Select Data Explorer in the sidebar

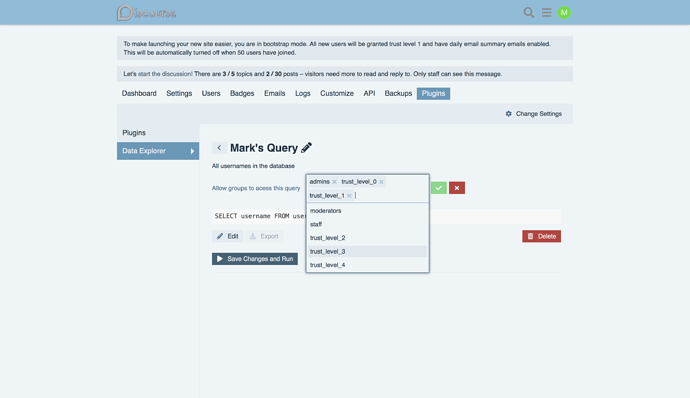click(x=158, y=151)
